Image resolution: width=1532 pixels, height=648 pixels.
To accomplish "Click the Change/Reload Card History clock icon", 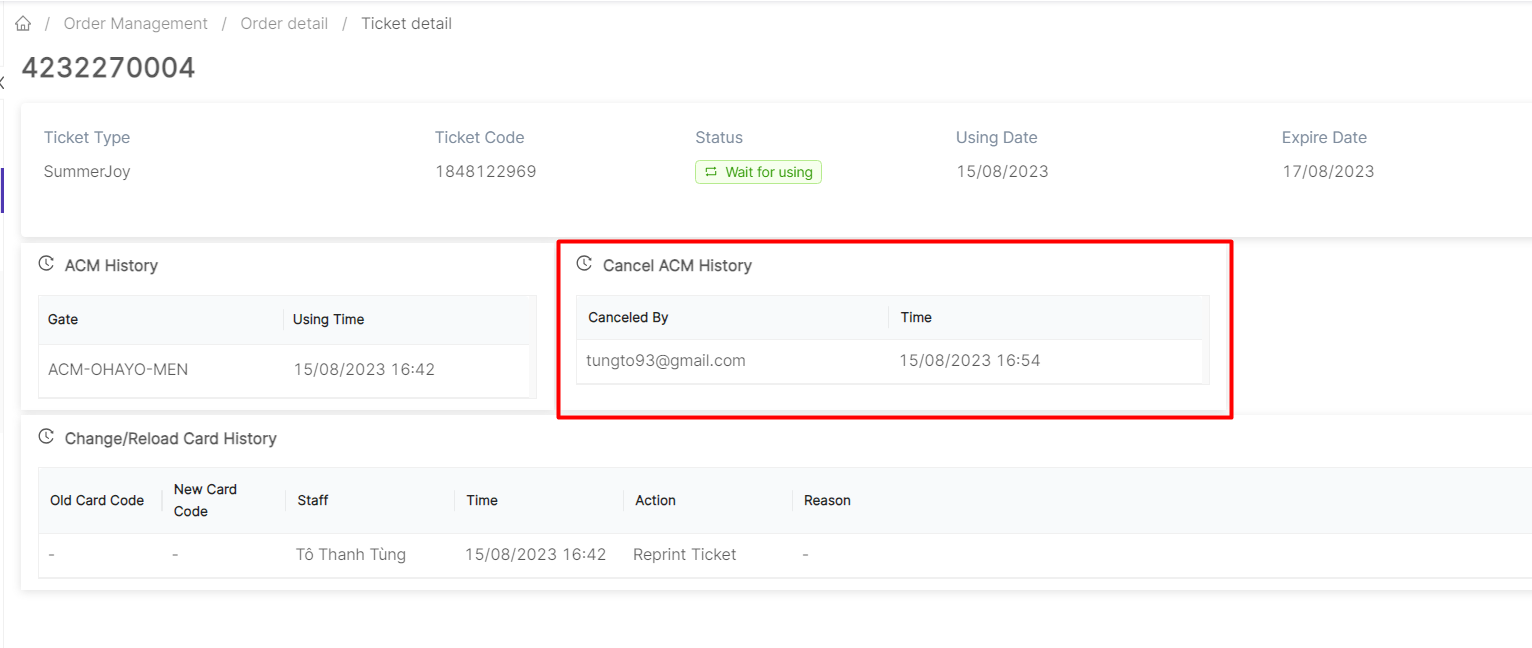I will point(46,437).
